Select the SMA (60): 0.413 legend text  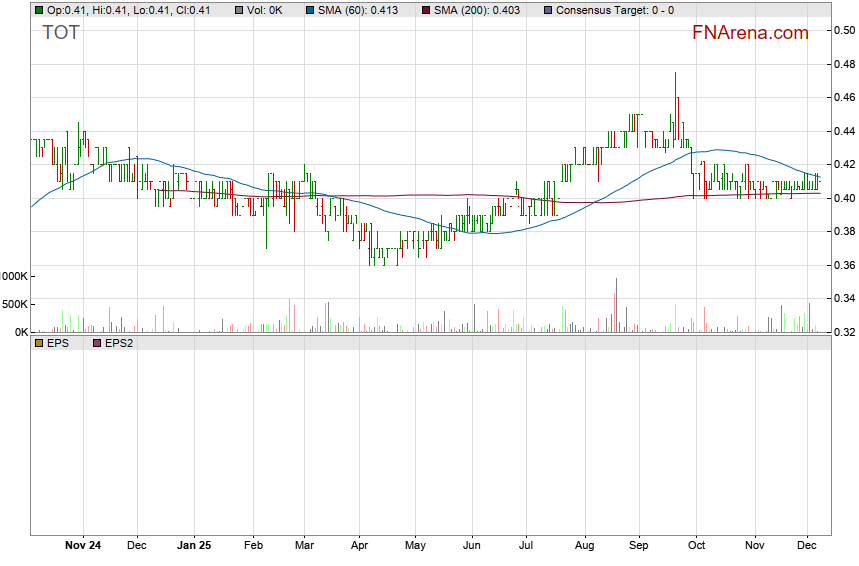pos(360,10)
